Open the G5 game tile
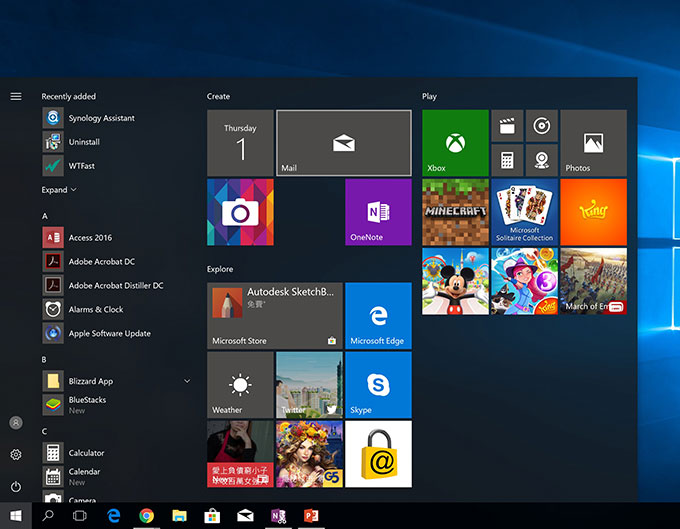 309,454
